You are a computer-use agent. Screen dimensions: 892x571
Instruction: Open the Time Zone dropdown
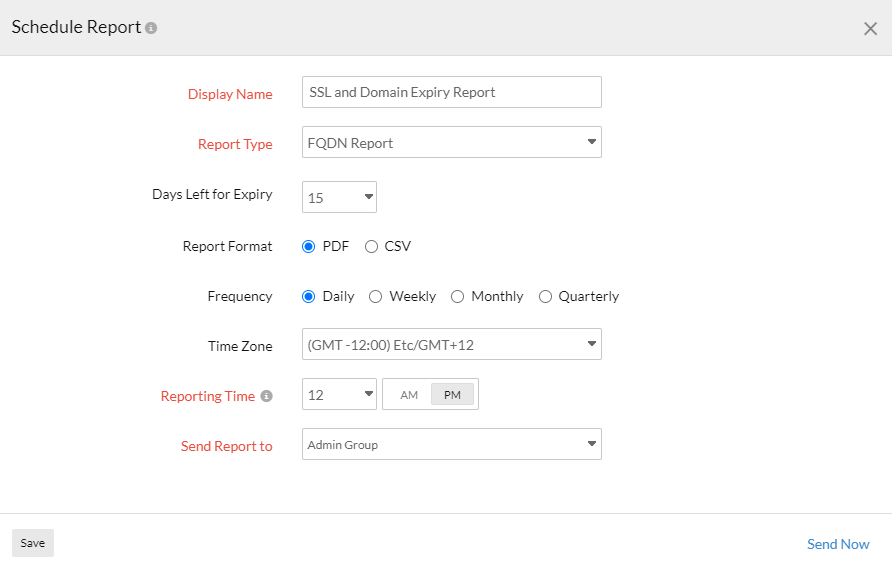pos(451,345)
